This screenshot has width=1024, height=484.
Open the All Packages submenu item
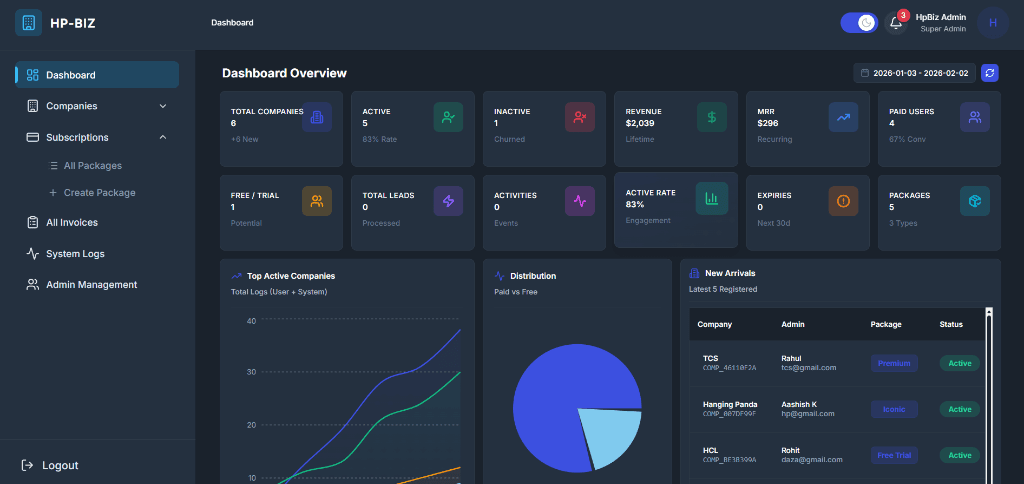coord(93,166)
